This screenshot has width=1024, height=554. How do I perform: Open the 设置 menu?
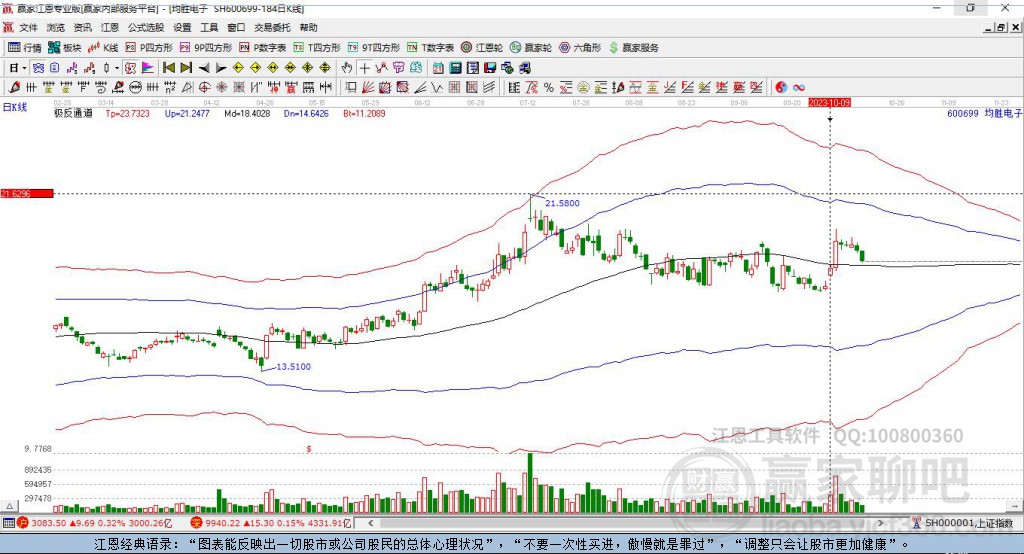(x=182, y=27)
